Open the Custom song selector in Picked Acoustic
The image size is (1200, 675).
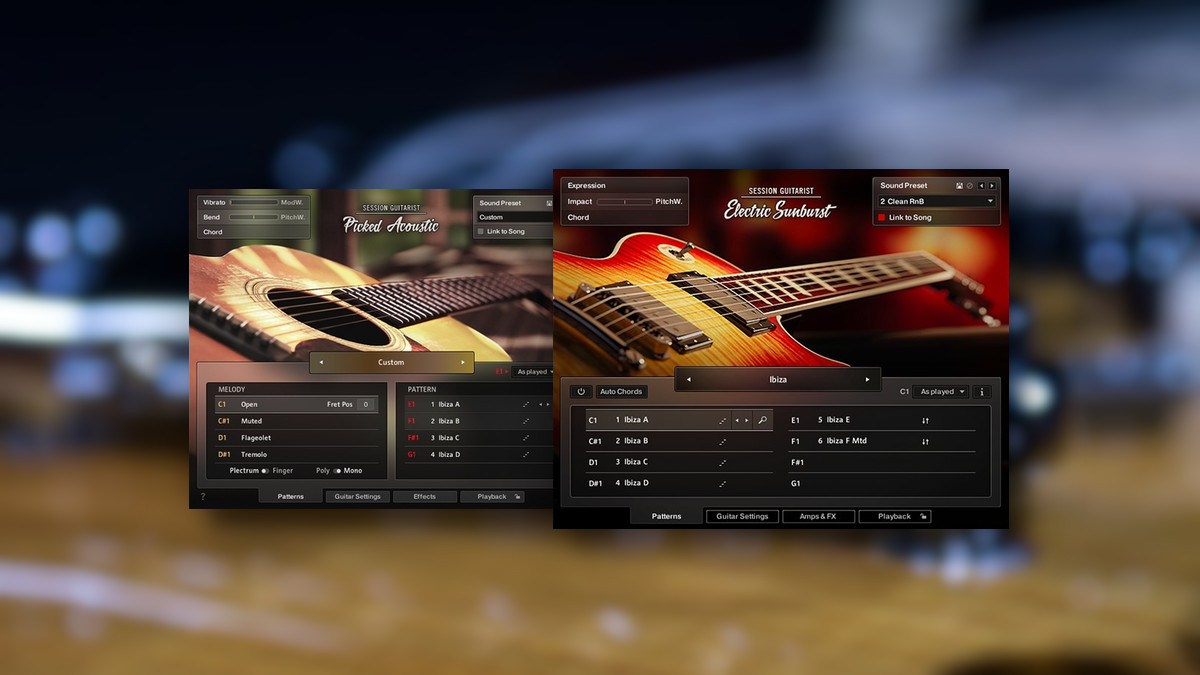click(391, 362)
